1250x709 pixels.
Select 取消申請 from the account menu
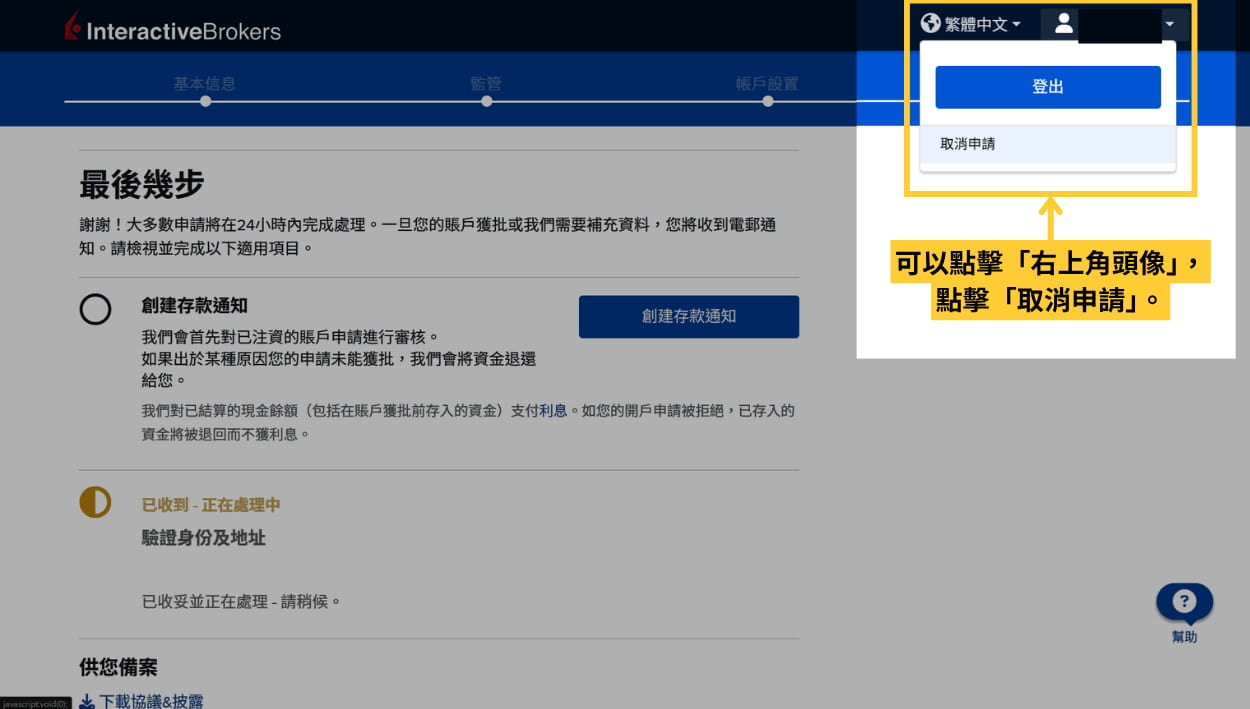(1048, 144)
